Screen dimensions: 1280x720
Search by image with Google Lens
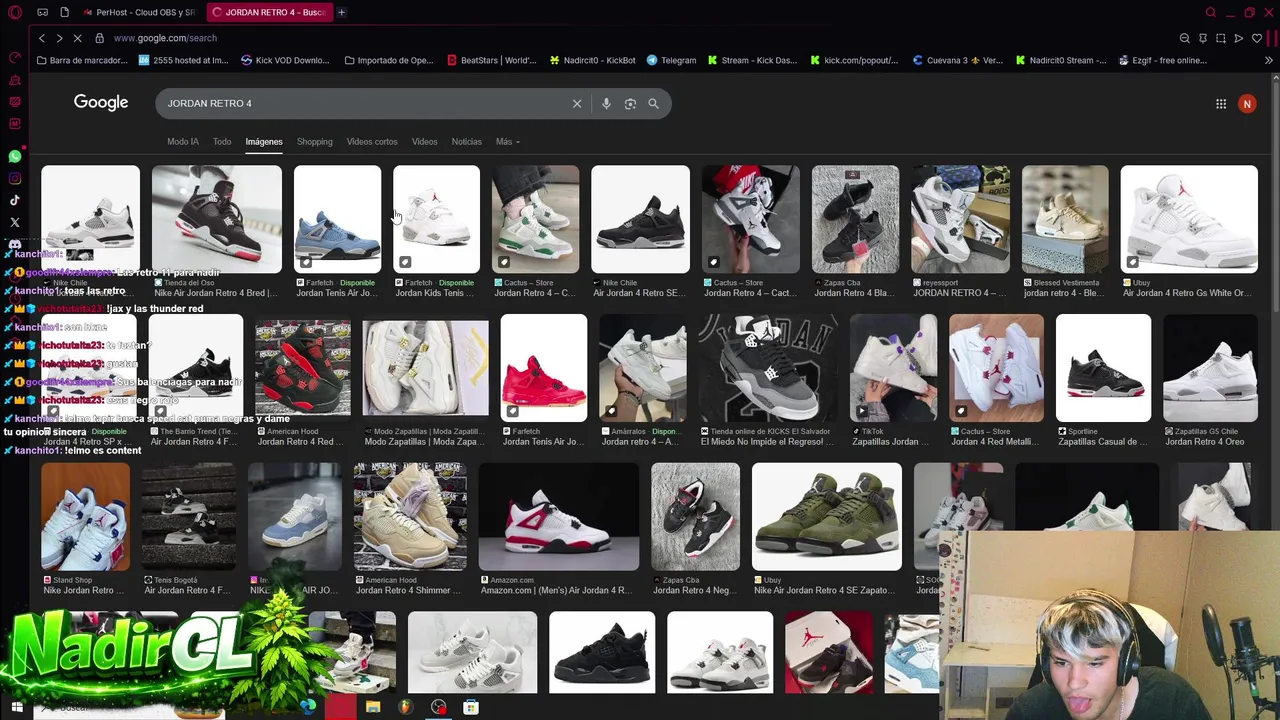point(630,103)
